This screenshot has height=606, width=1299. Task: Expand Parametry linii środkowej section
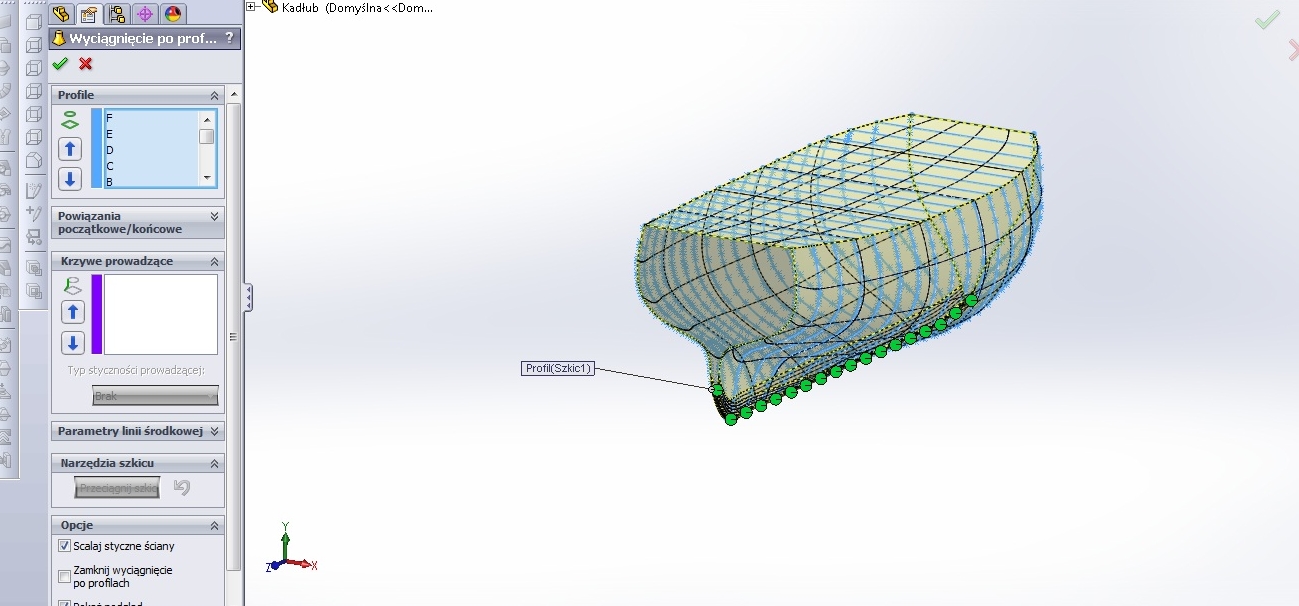coord(214,431)
